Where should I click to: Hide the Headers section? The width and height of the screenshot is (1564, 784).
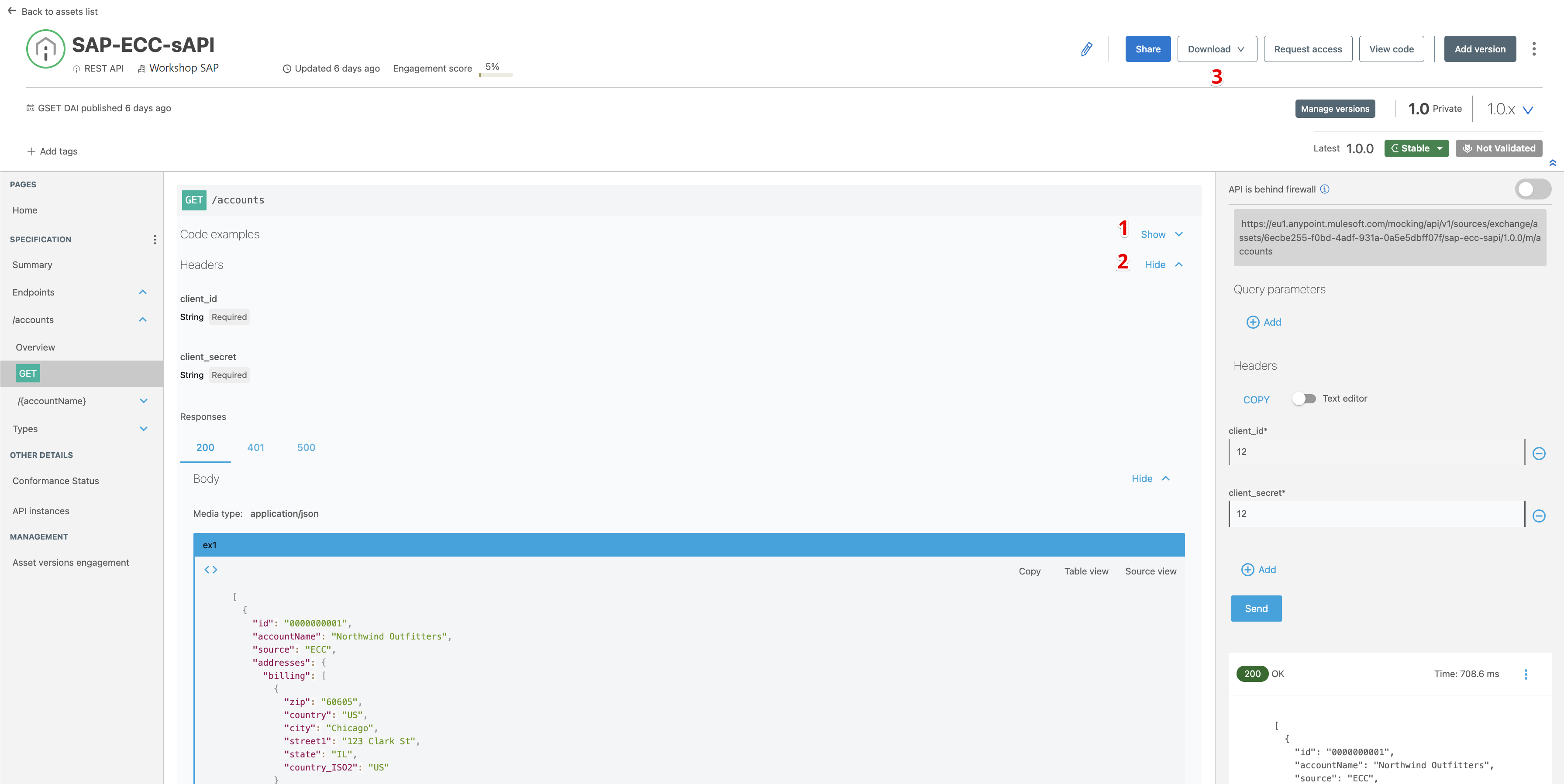coord(1163,265)
